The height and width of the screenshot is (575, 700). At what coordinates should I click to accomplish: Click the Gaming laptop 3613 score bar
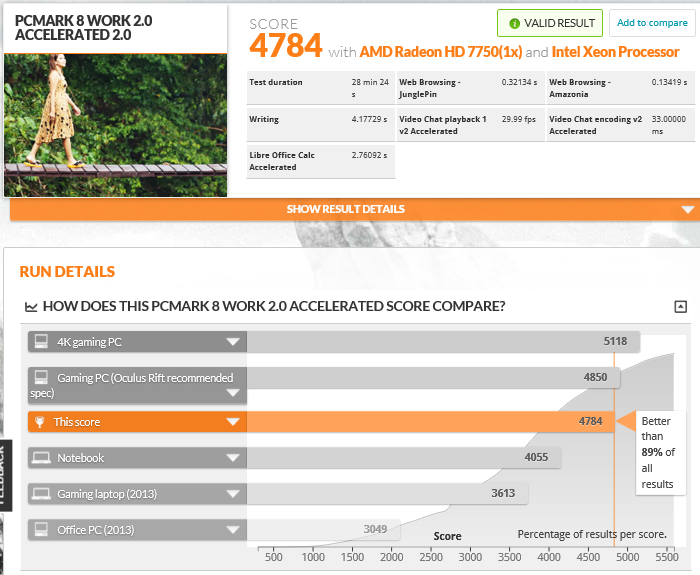pos(388,494)
